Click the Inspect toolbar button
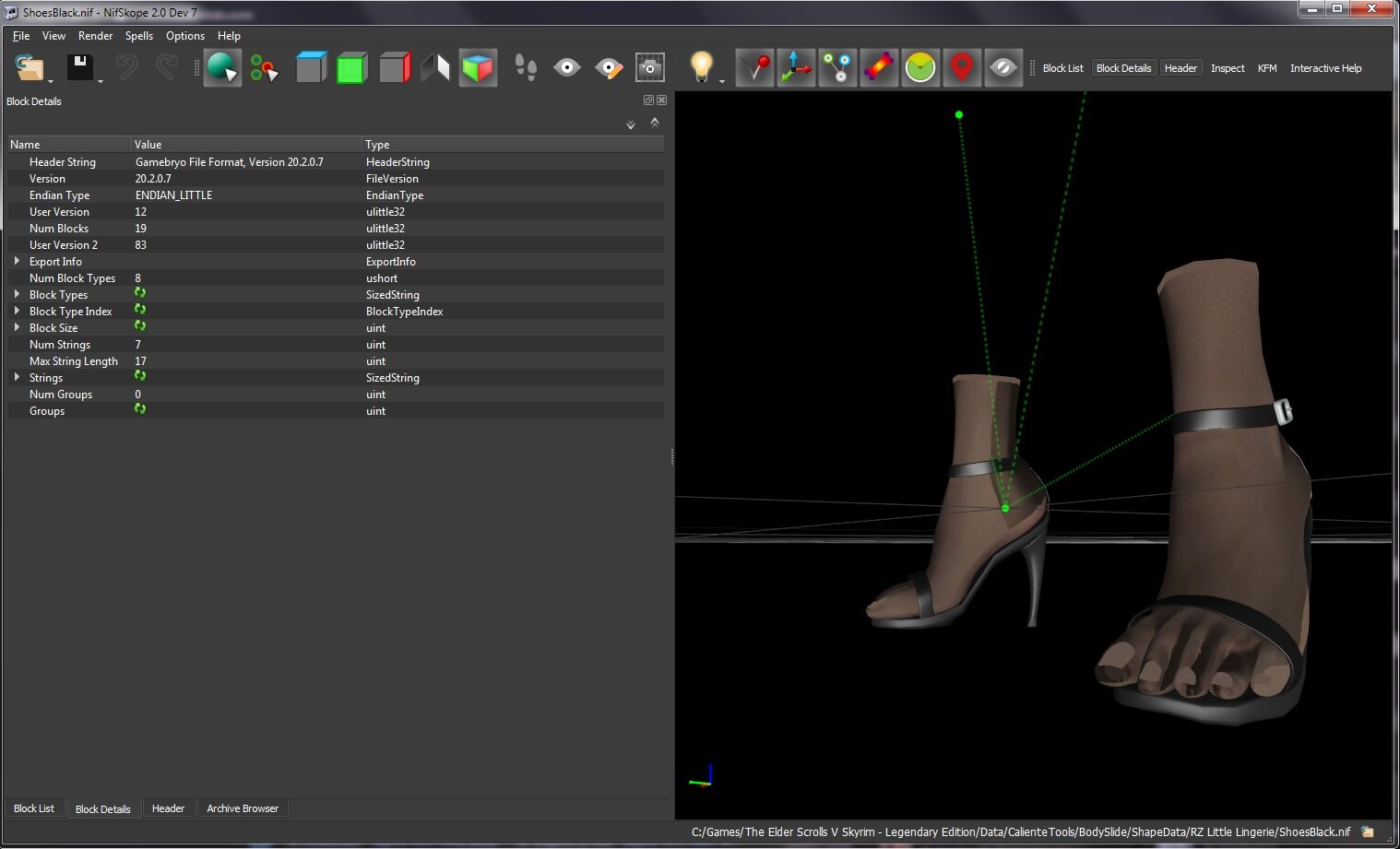Image resolution: width=1400 pixels, height=849 pixels. 1228,68
